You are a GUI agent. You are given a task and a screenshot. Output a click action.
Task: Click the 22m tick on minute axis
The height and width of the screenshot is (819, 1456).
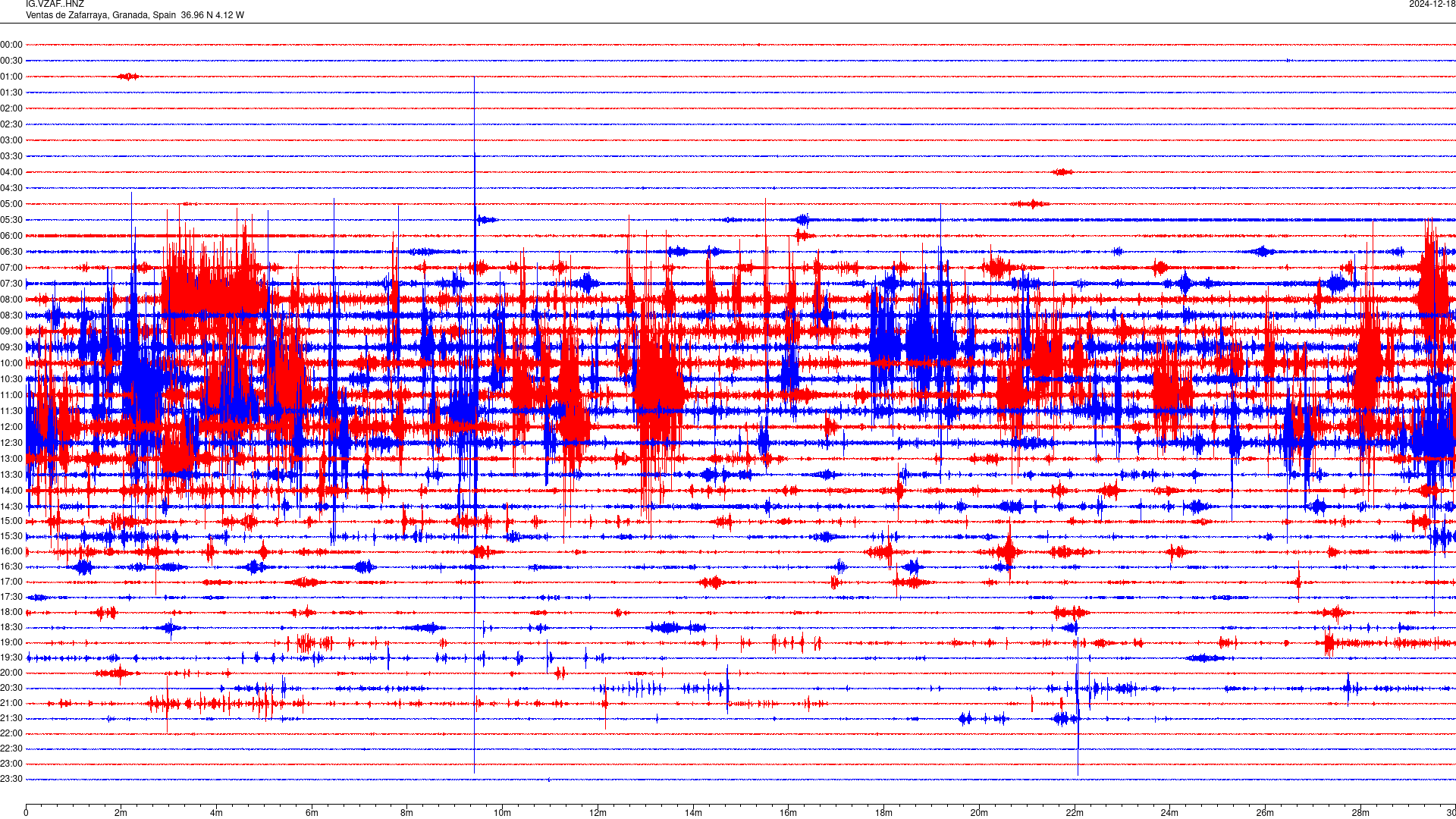pos(1075,813)
